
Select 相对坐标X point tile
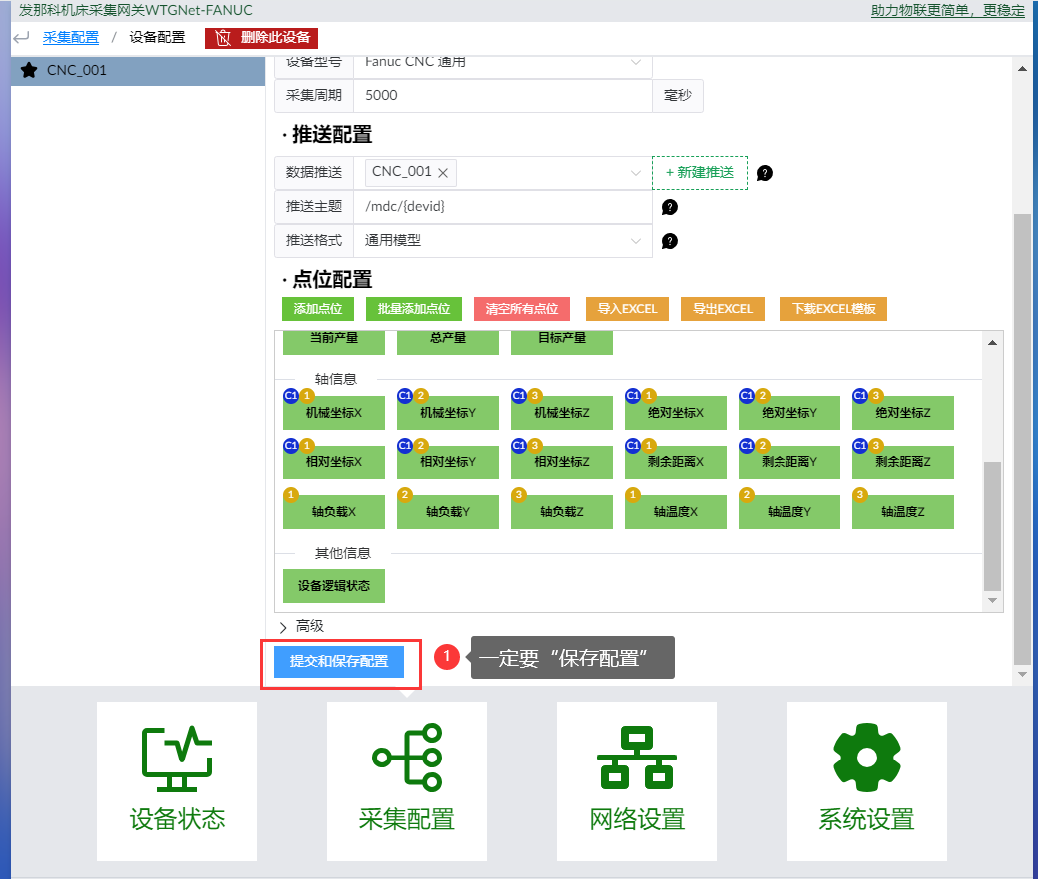(334, 462)
